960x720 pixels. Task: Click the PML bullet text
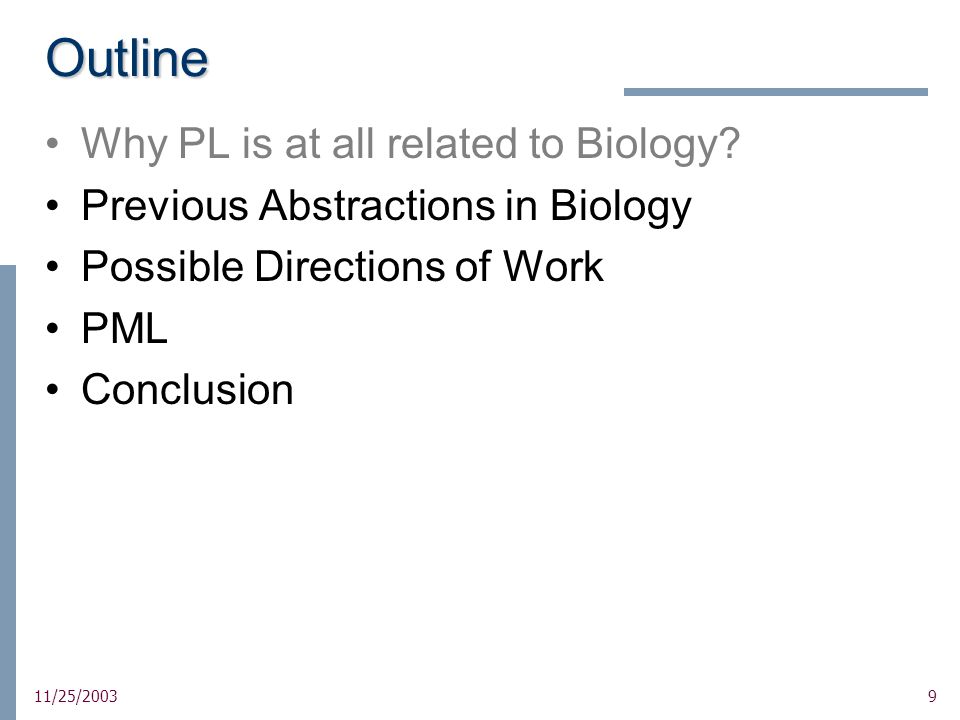click(x=124, y=328)
